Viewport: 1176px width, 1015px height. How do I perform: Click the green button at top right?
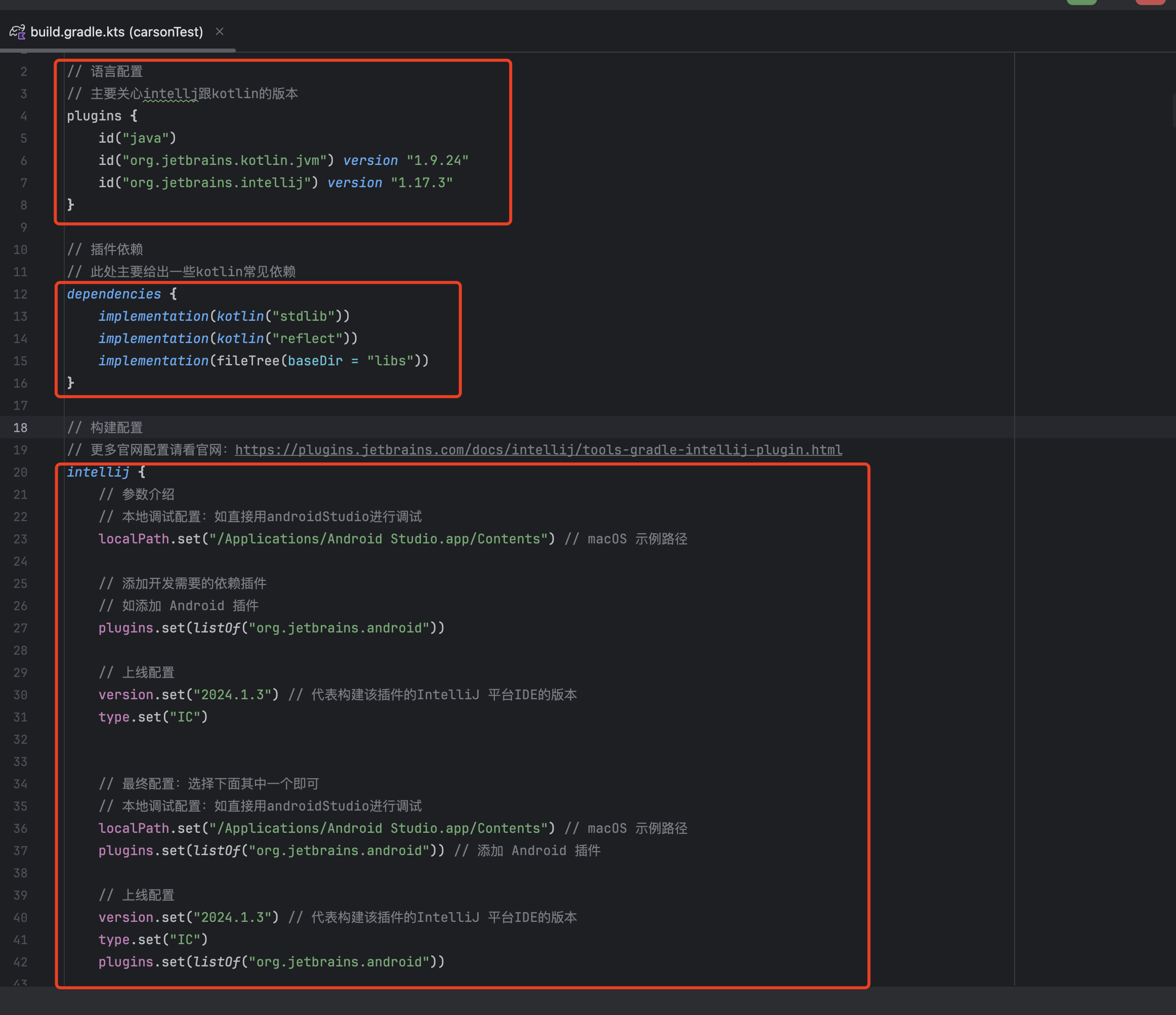(x=1081, y=2)
